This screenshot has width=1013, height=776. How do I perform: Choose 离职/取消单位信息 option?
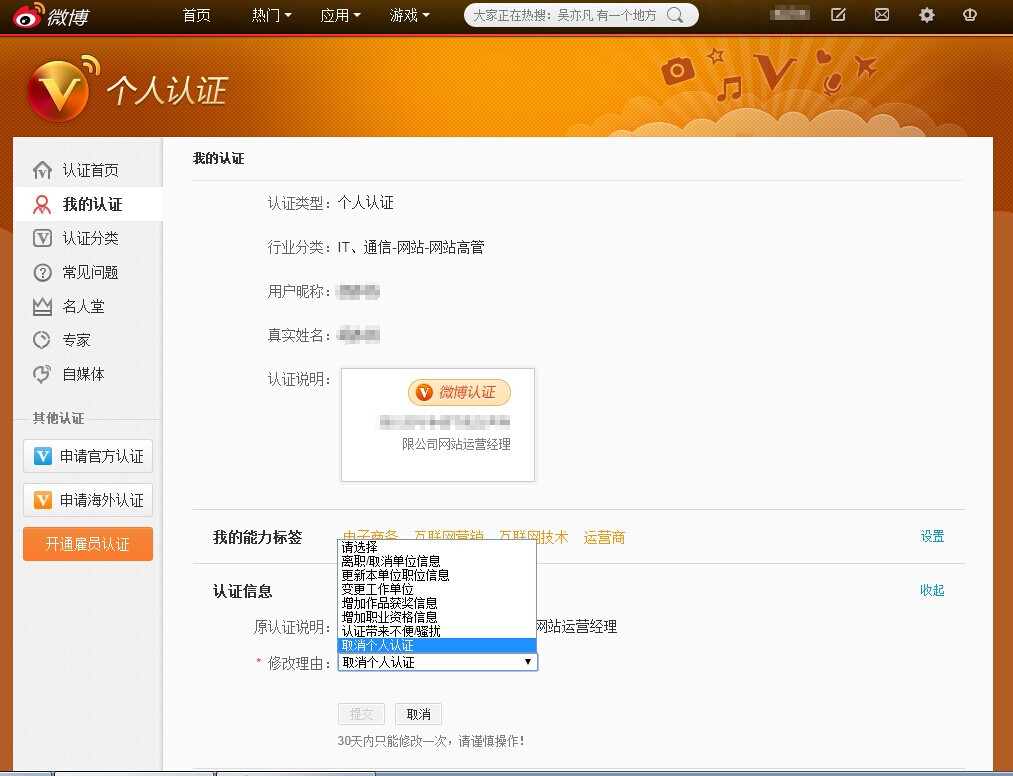point(437,561)
